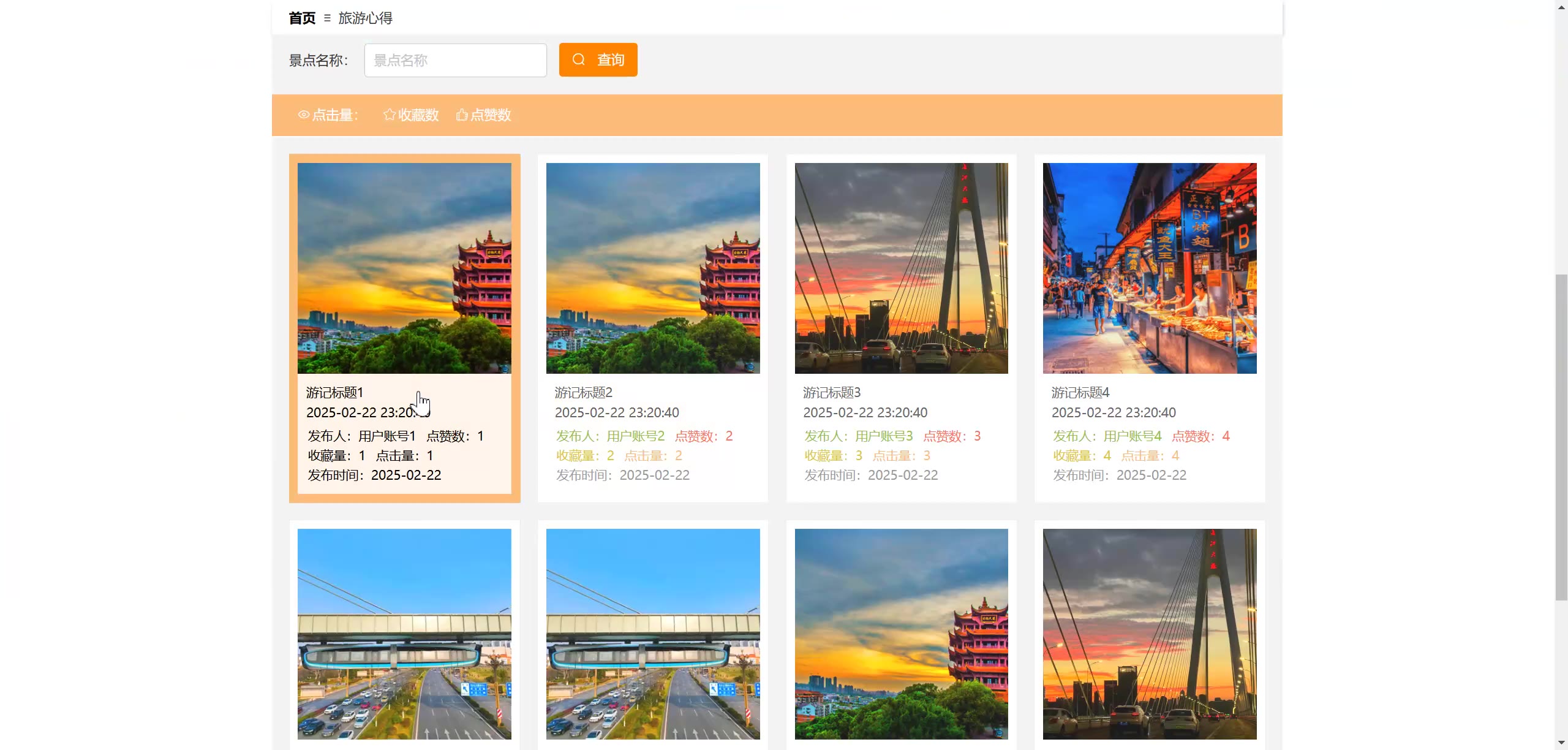Sort by 收藏数 label
The image size is (1568, 750).
(x=418, y=115)
